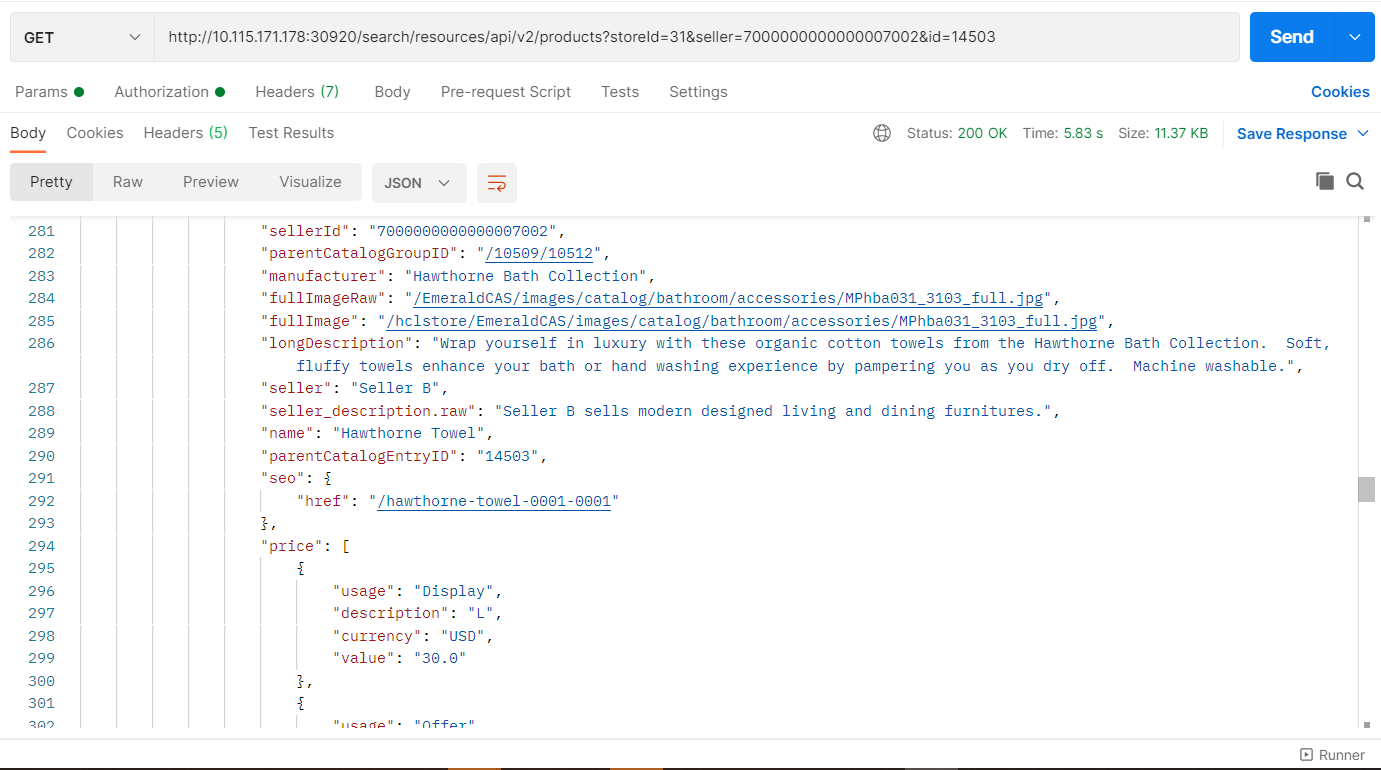Click the search response magnifier icon
This screenshot has width=1381, height=770.
[1355, 181]
